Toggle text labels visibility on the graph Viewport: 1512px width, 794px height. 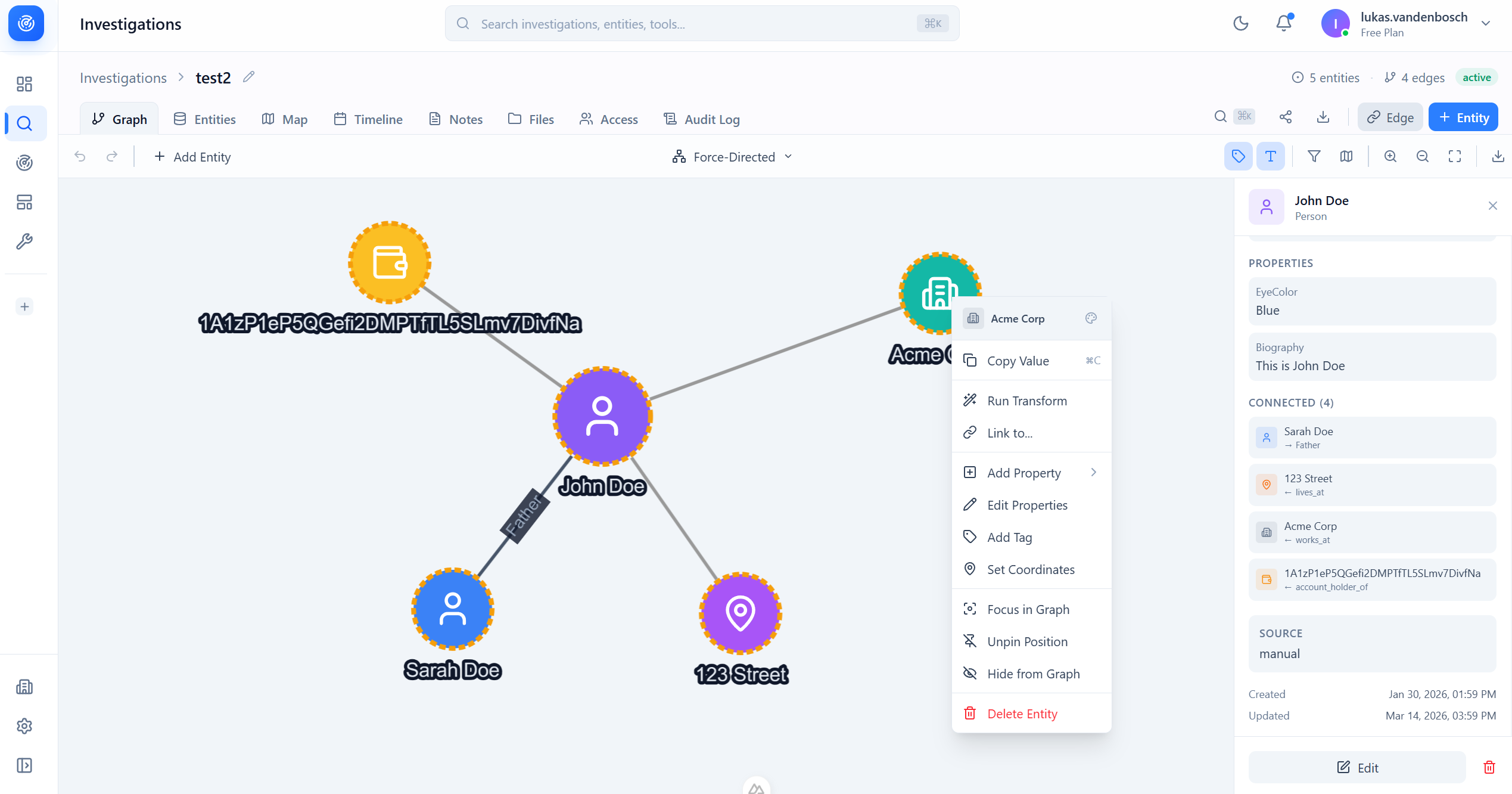point(1271,156)
